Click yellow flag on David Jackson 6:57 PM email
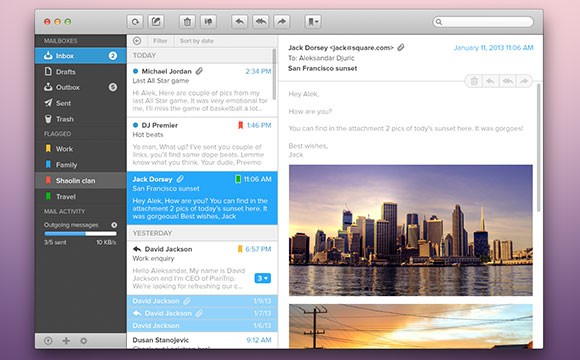The height and width of the screenshot is (360, 580). point(240,249)
